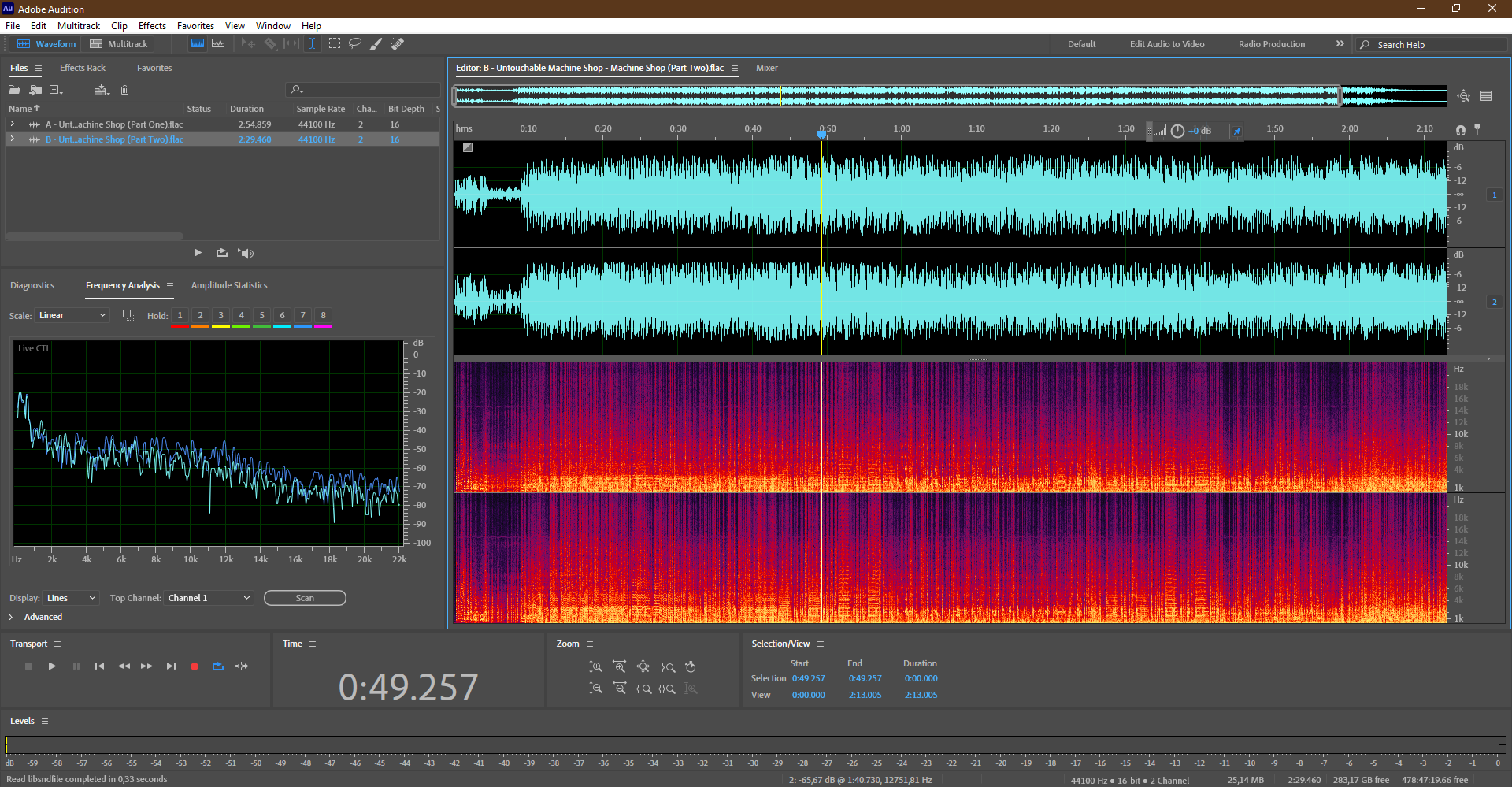Toggle Hold button 5

pos(261,315)
